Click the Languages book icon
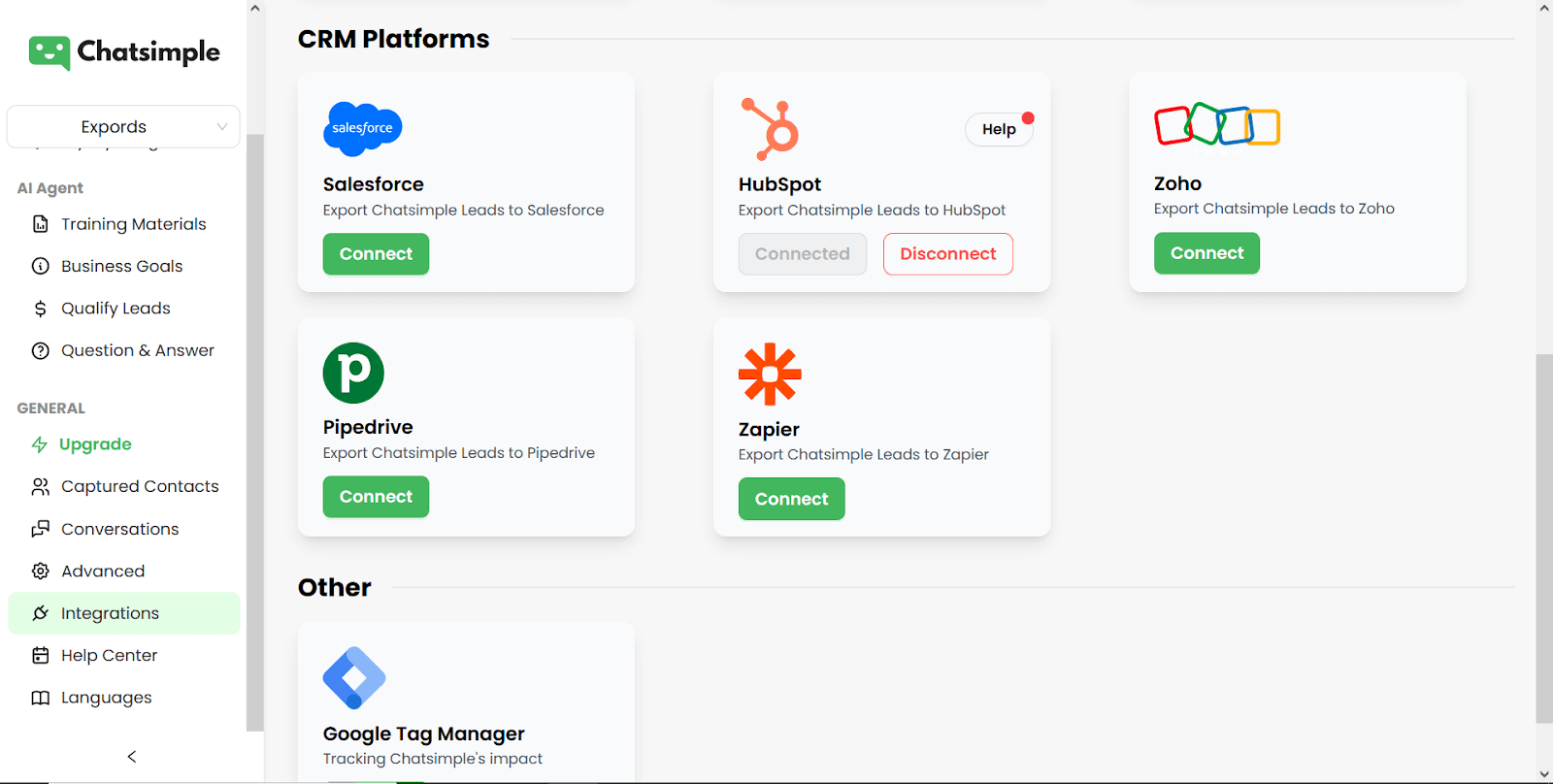 tap(40, 698)
